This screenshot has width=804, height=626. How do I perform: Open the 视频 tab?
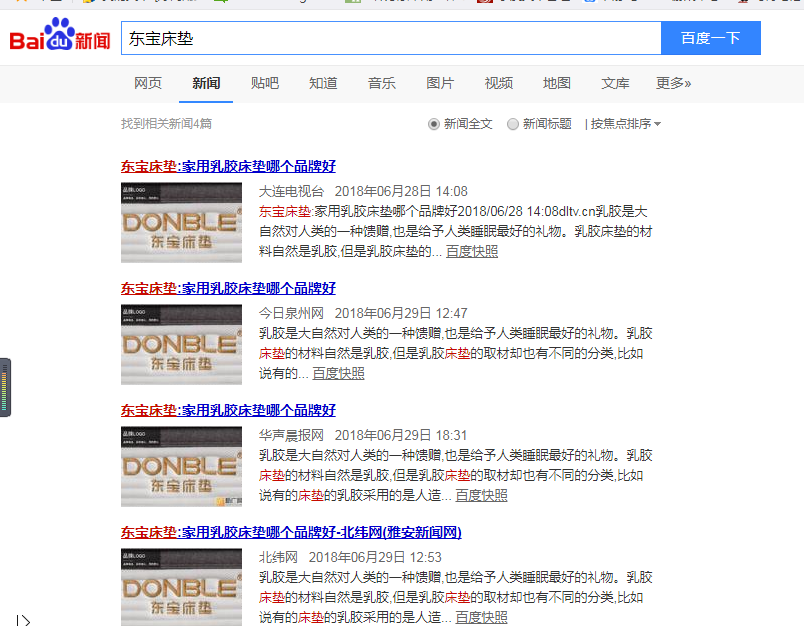coord(498,83)
